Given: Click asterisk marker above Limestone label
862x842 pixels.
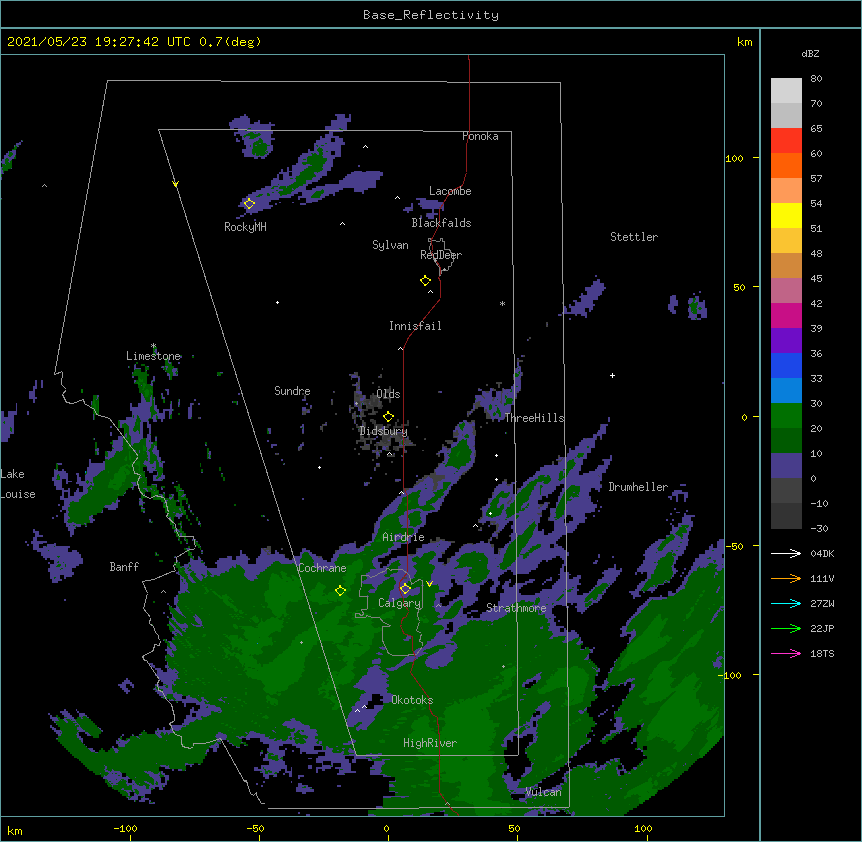Looking at the screenshot, I should (x=153, y=346).
